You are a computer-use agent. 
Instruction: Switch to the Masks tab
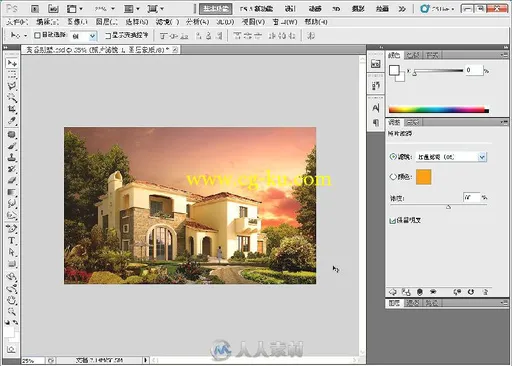click(x=413, y=122)
